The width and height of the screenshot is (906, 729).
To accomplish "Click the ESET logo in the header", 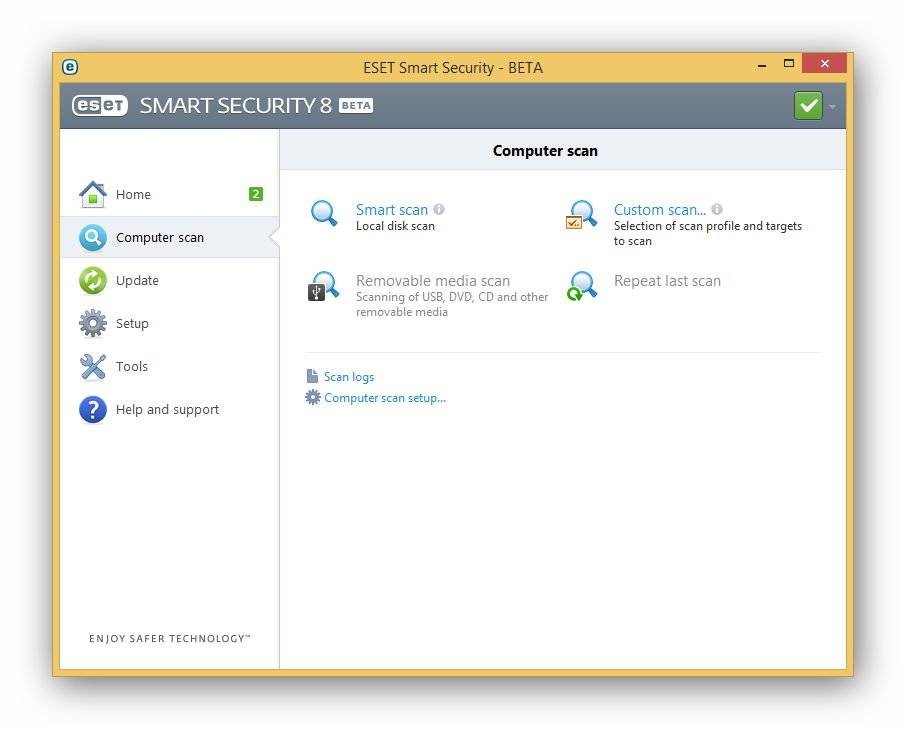I will click(99, 106).
